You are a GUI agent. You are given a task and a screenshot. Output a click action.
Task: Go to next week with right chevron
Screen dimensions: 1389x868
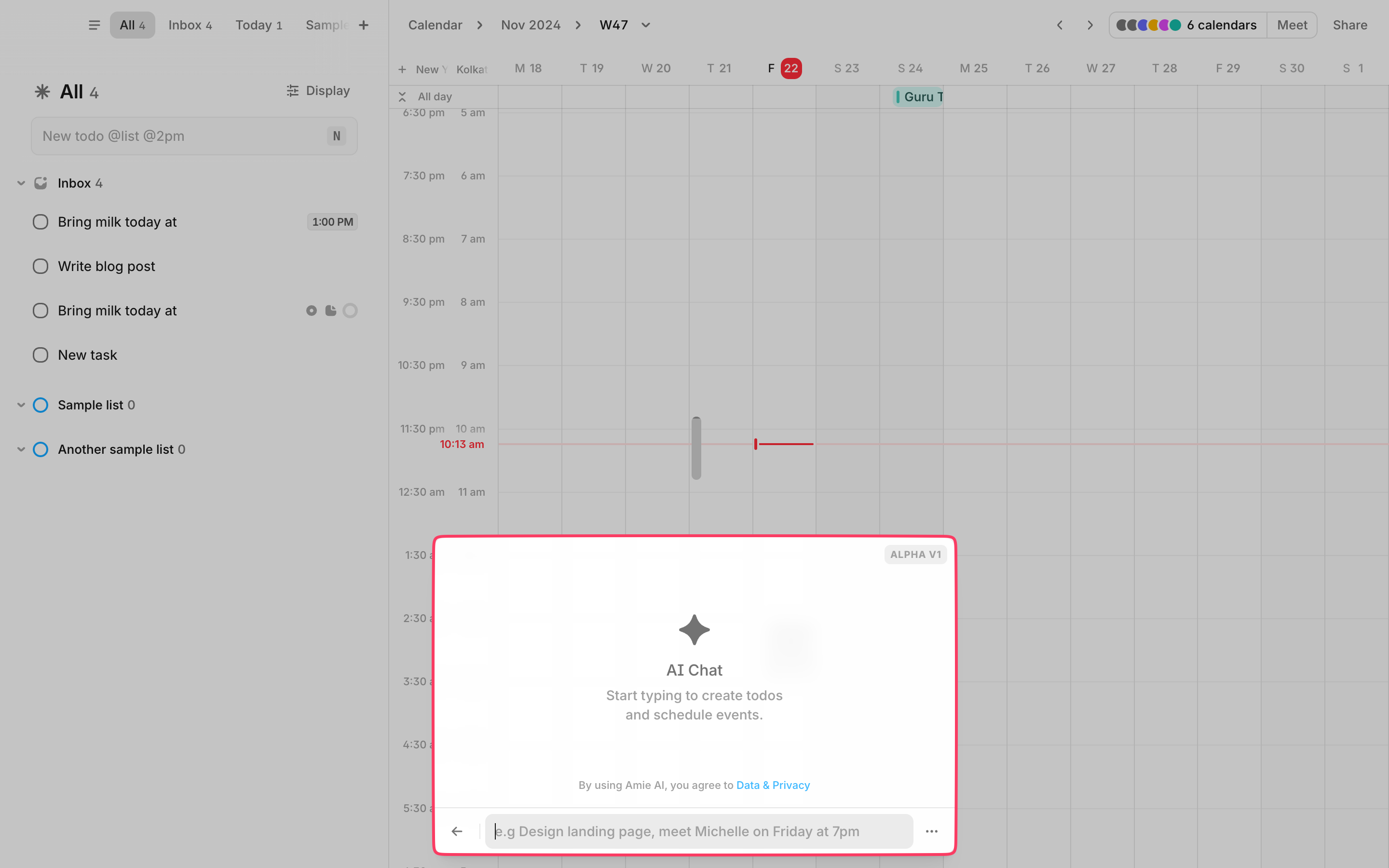point(1090,25)
